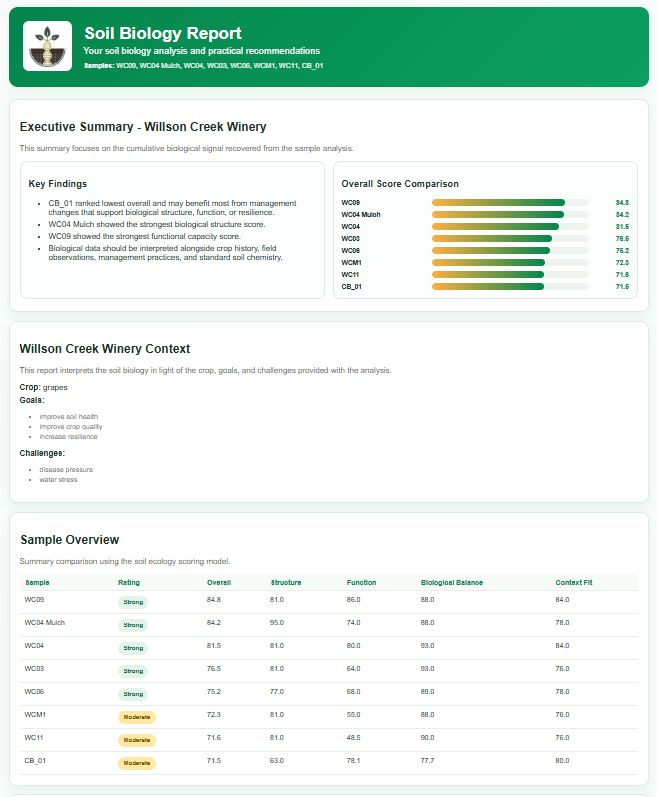The height and width of the screenshot is (797, 657).
Task: Click the WC04 Mulch score bar in chart
Action: [510, 214]
